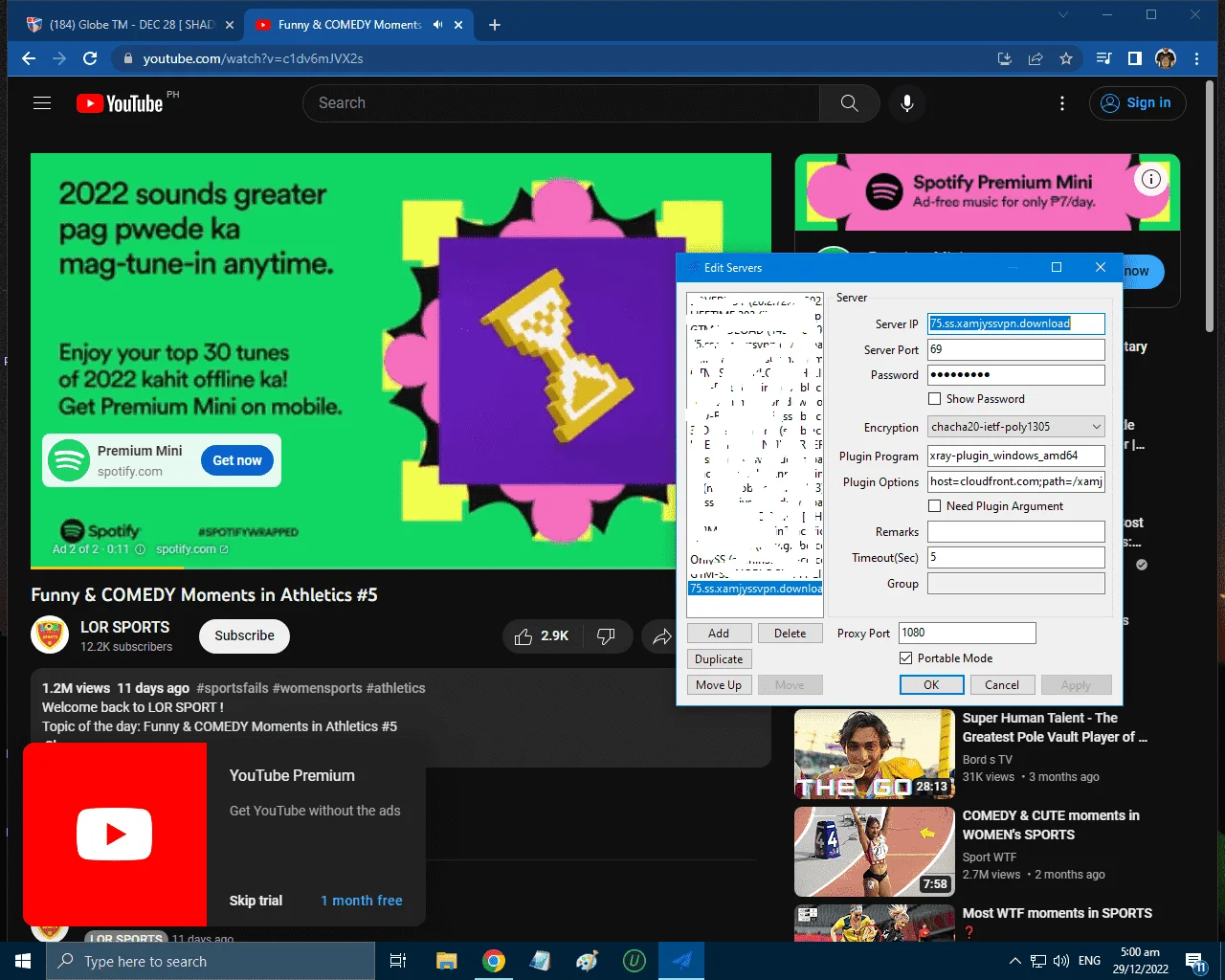
Task: Click the YouTube page vertical scrollbar
Action: tap(1210, 205)
